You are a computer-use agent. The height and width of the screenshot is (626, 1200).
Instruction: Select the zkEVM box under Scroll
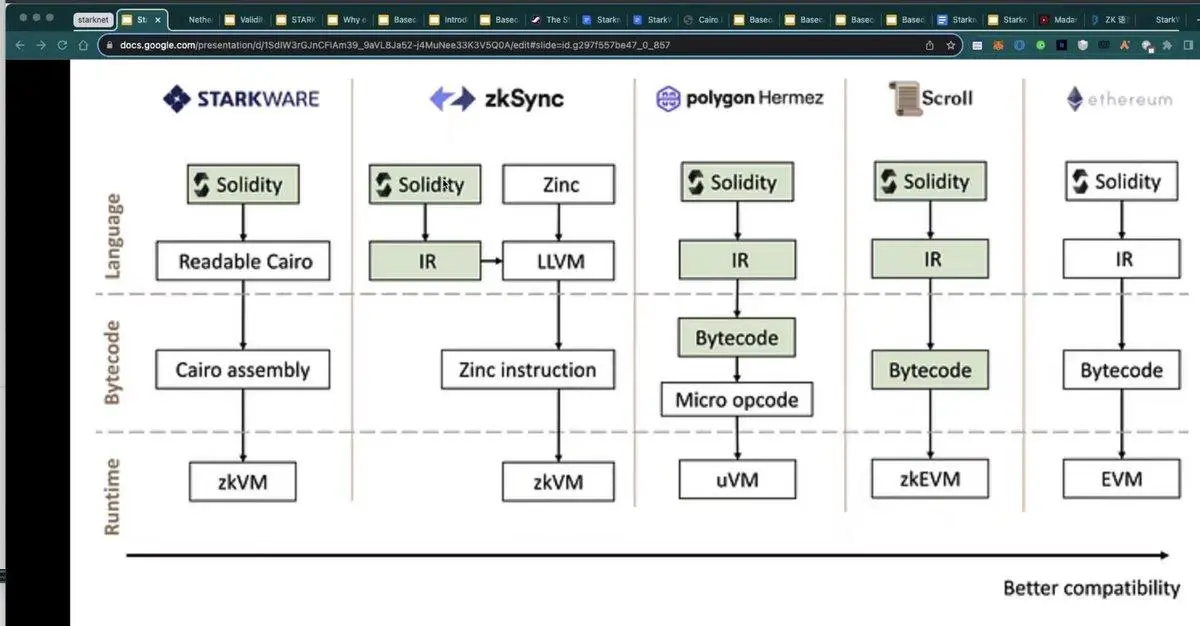(930, 478)
